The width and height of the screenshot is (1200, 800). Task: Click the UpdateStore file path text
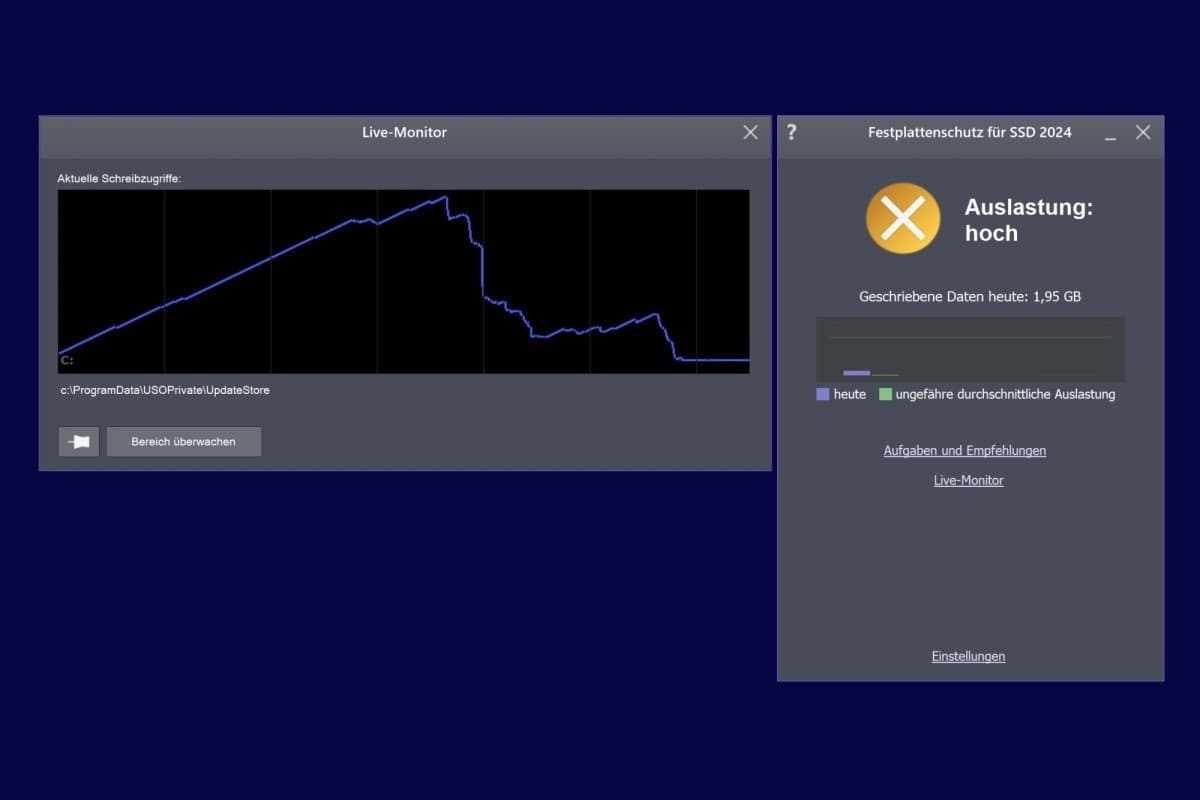(165, 390)
